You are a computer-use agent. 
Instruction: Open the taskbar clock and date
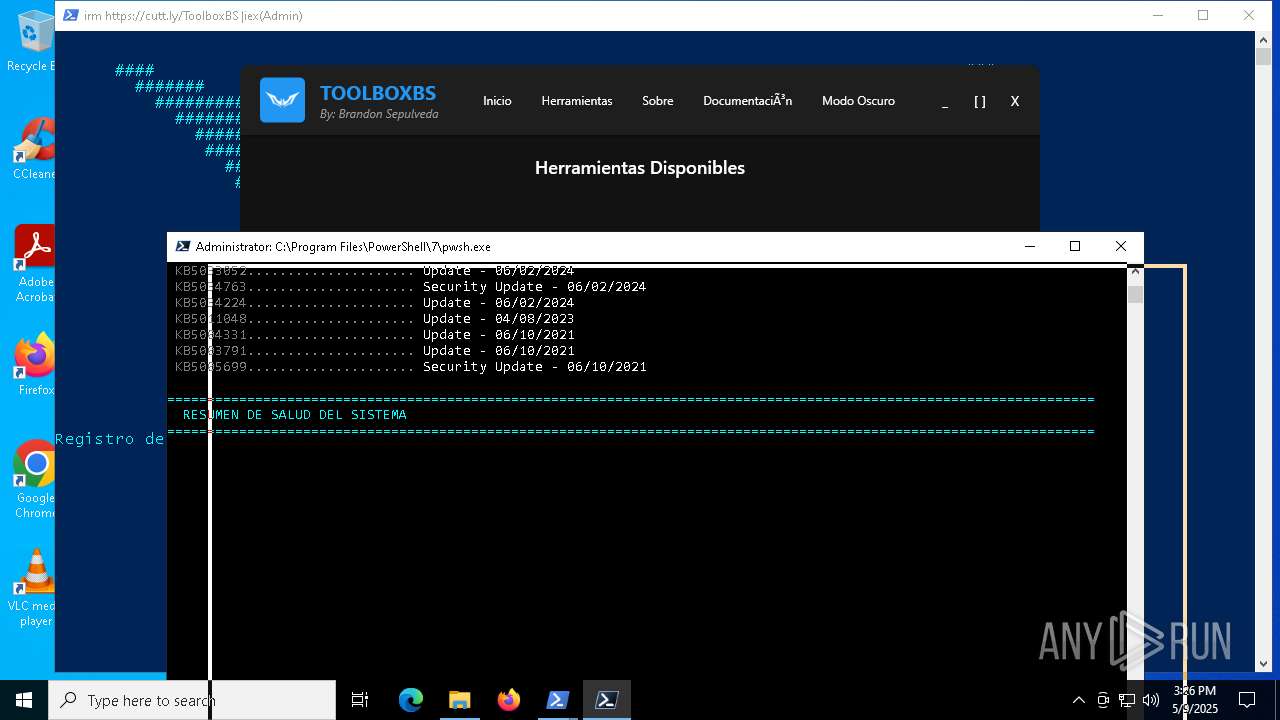(x=1195, y=700)
